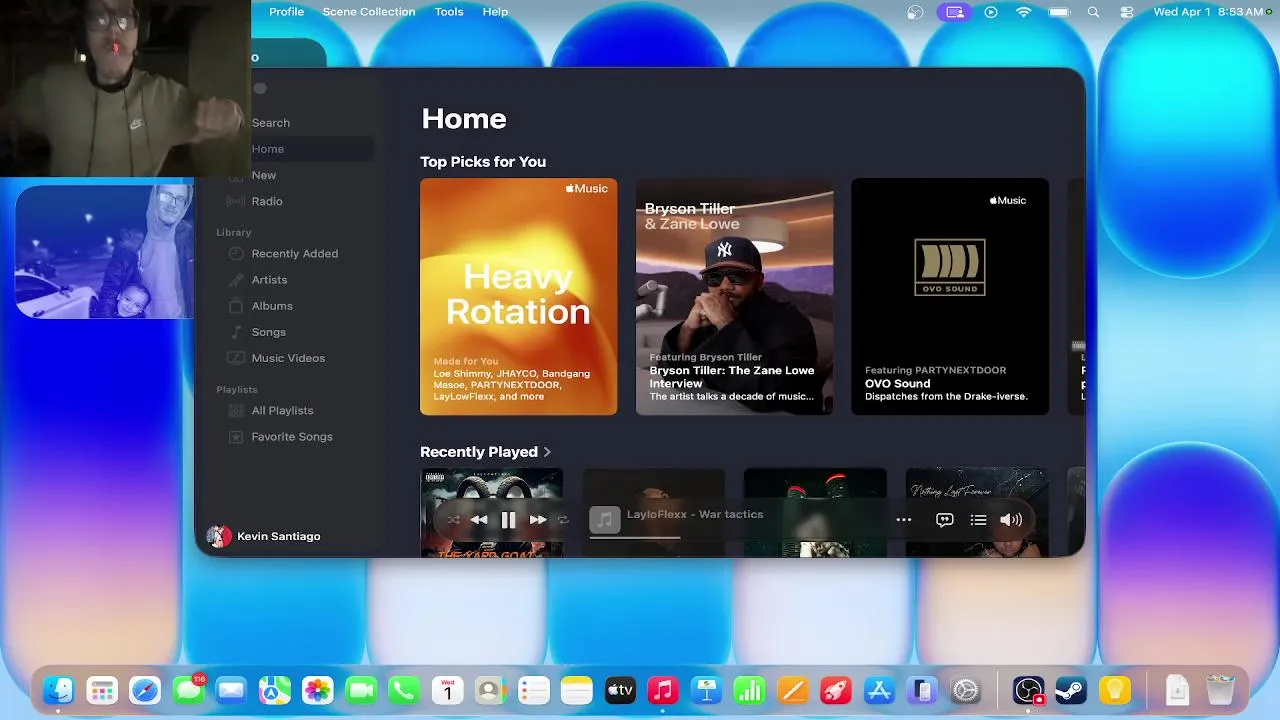Open the lyrics panel
Image resolution: width=1280 pixels, height=720 pixels.
[x=944, y=520]
